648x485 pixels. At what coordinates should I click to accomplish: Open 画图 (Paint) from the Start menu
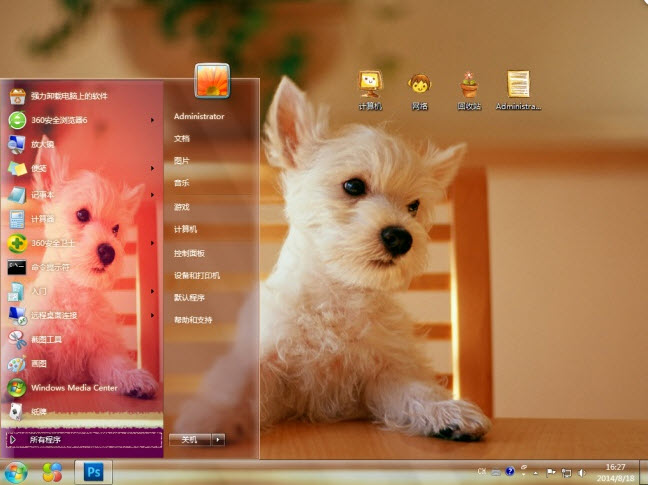tap(41, 363)
